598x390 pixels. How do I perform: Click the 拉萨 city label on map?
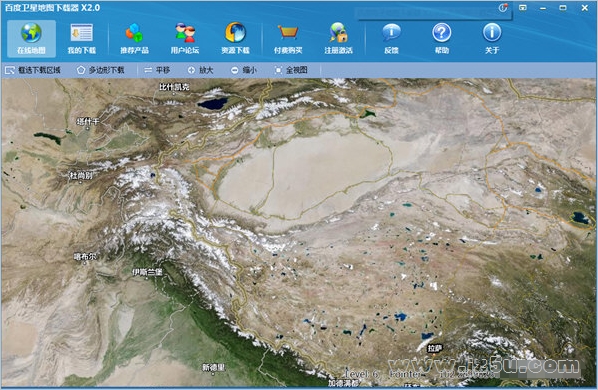tap(434, 348)
